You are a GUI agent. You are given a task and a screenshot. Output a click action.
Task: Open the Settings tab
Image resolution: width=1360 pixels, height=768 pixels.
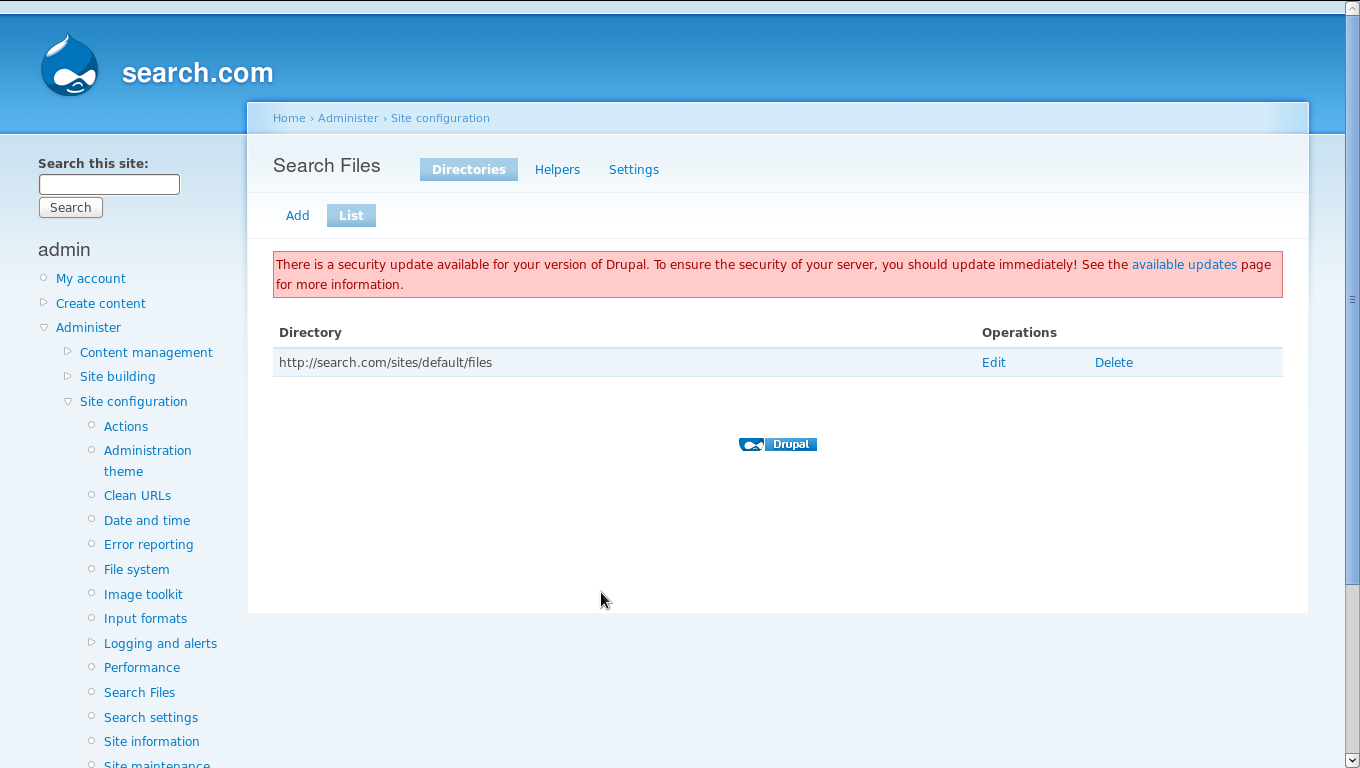click(633, 170)
